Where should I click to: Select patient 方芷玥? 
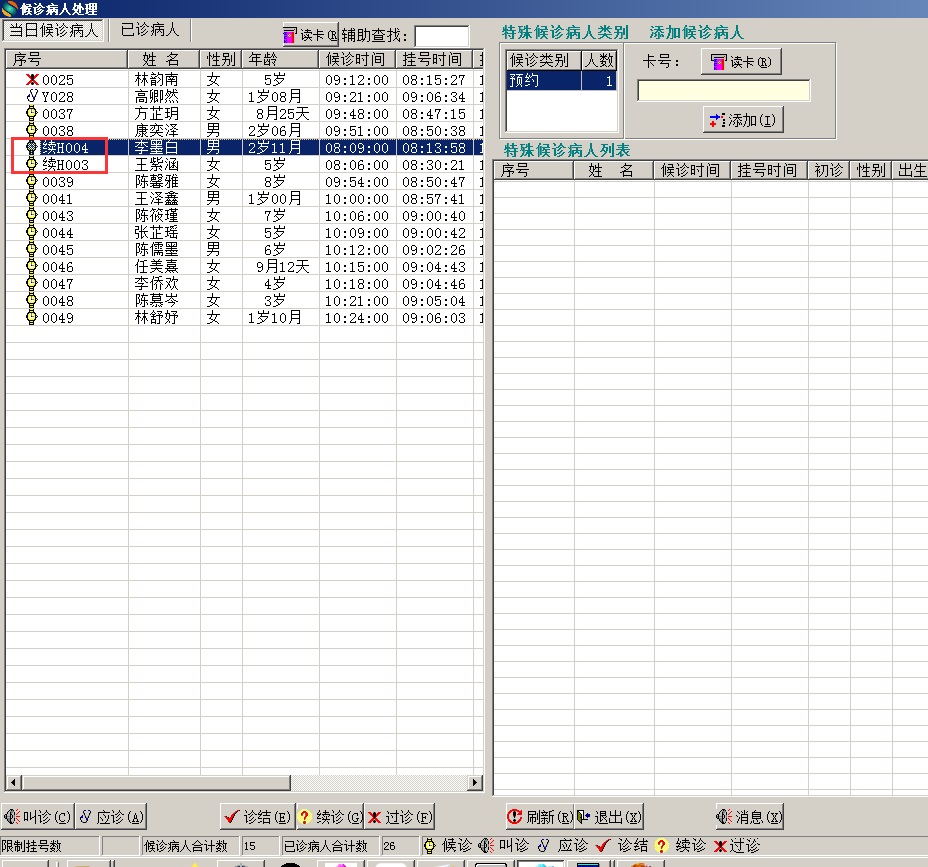pos(156,114)
